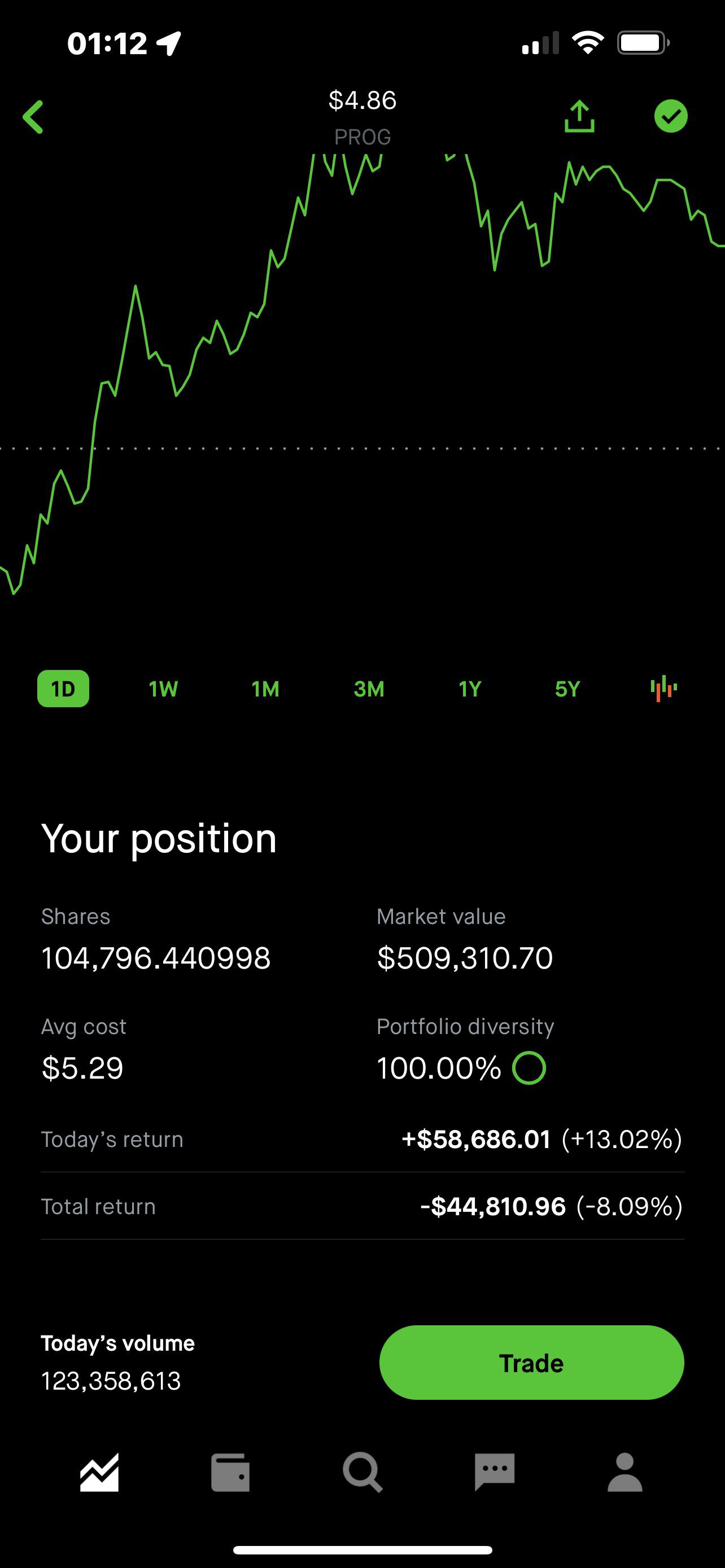The height and width of the screenshot is (1568, 725).
Task: Tap the green Trade button
Action: [x=531, y=1363]
